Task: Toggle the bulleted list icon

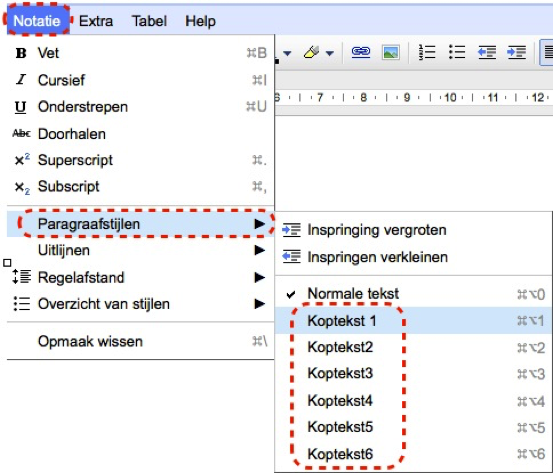Action: click(x=457, y=53)
